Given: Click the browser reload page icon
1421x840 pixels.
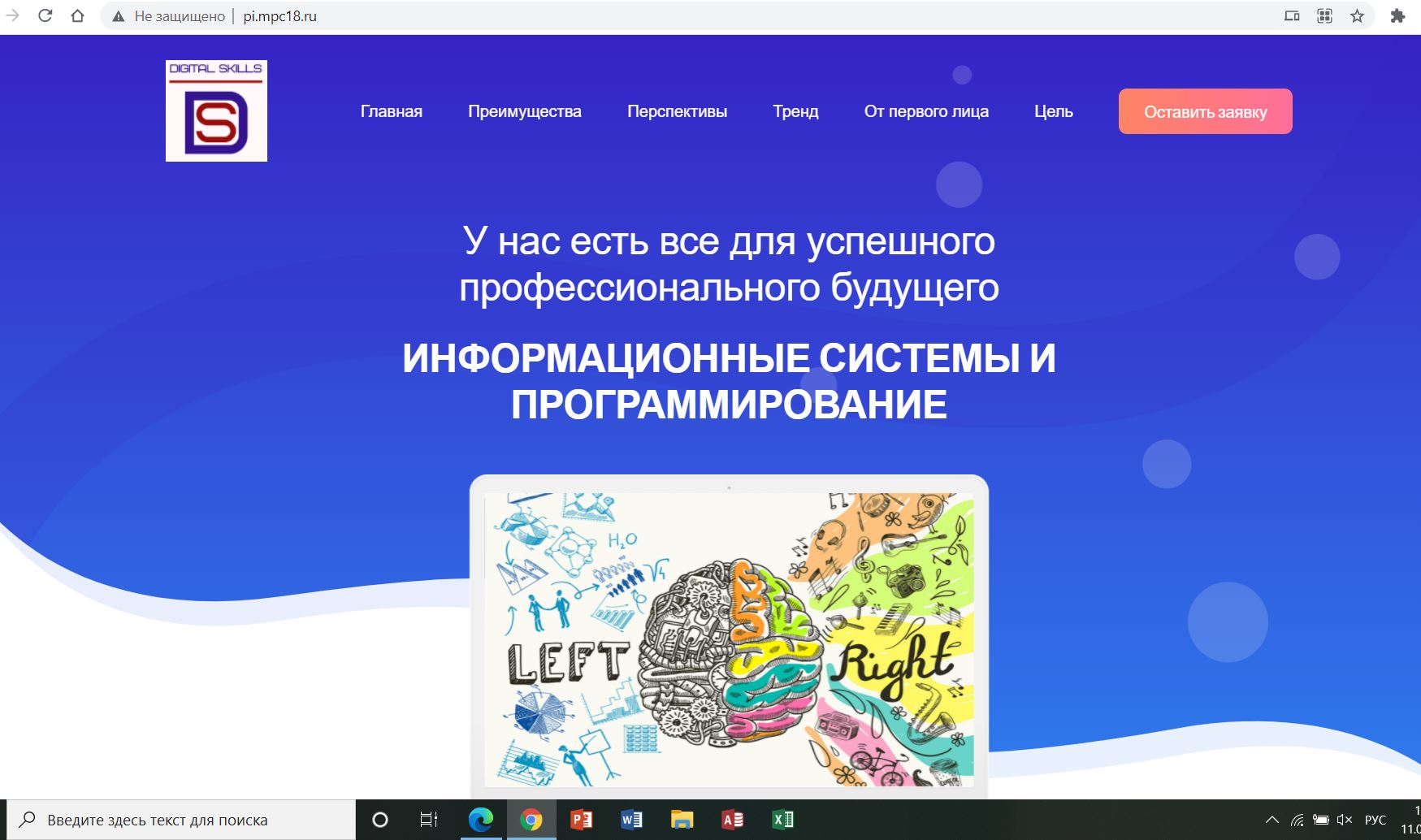Looking at the screenshot, I should pos(45,15).
